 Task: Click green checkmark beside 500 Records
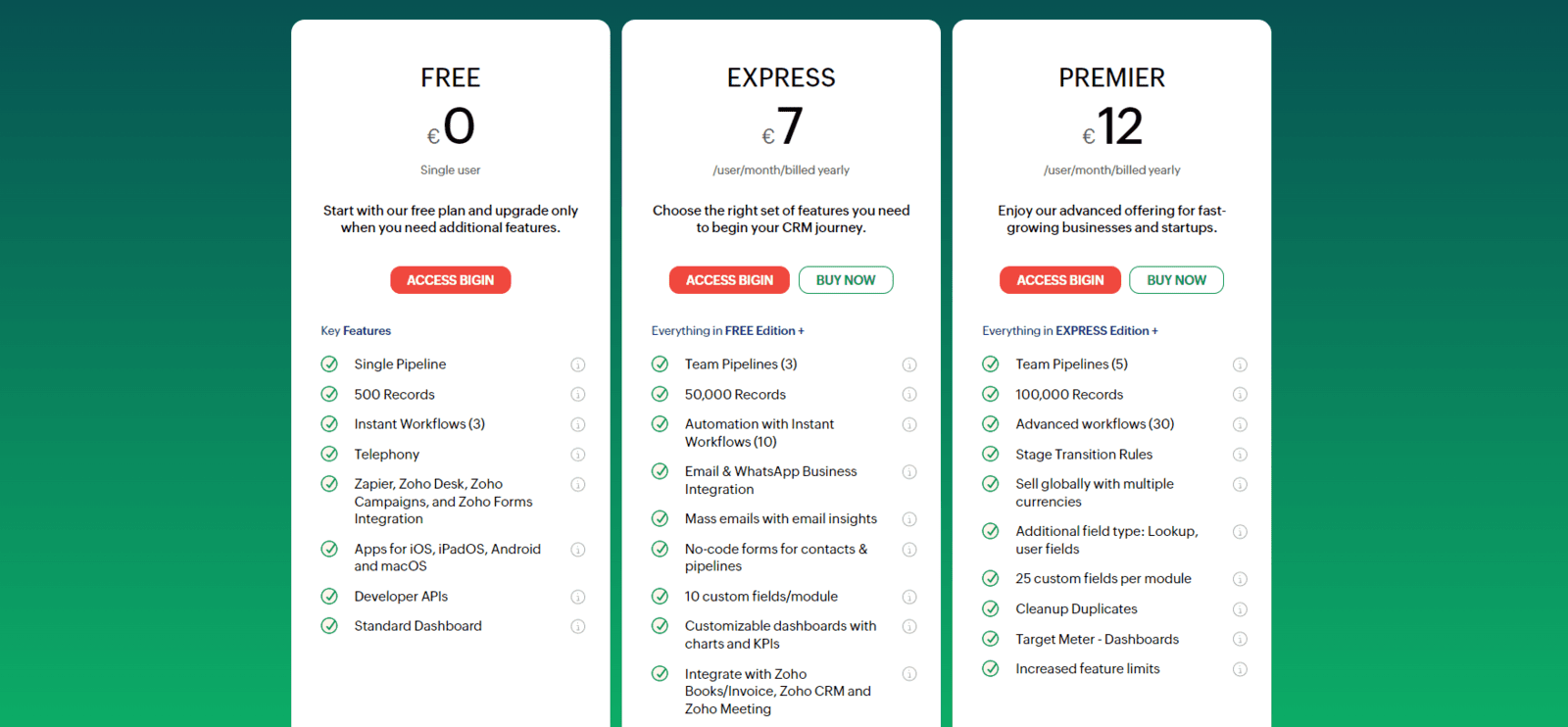[x=329, y=394]
